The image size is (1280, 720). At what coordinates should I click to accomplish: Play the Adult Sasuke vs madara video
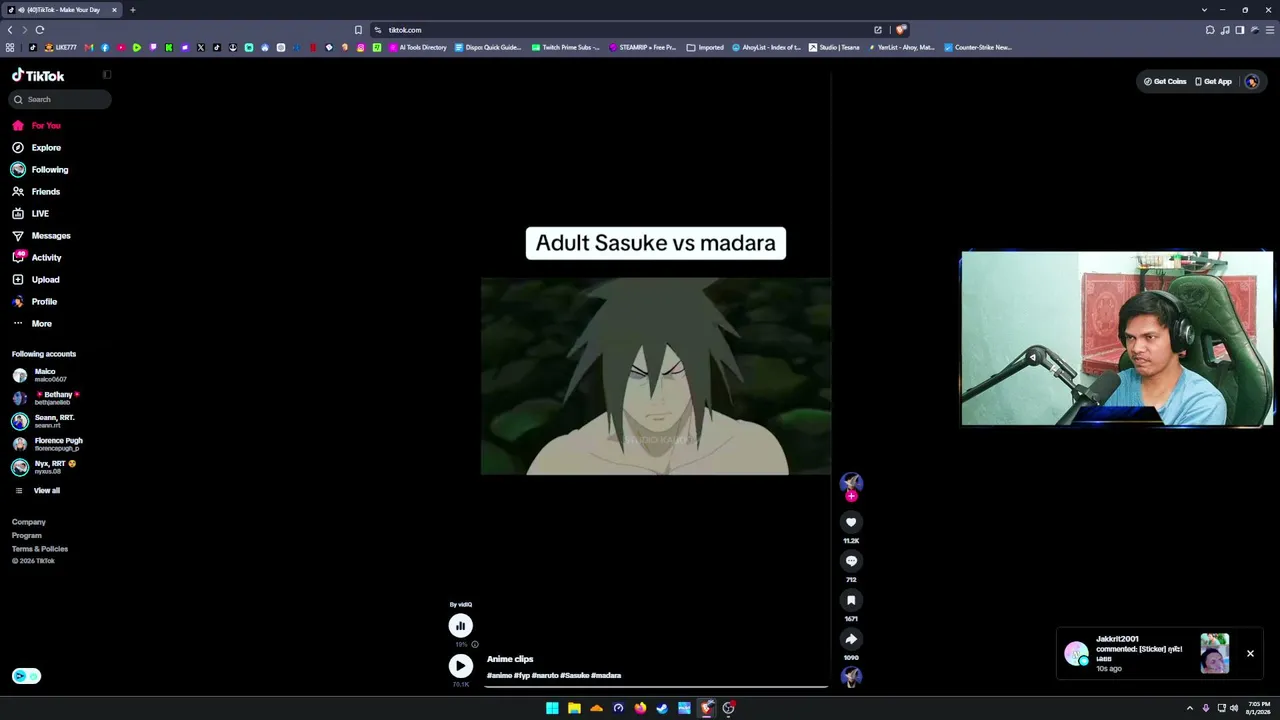[656, 376]
